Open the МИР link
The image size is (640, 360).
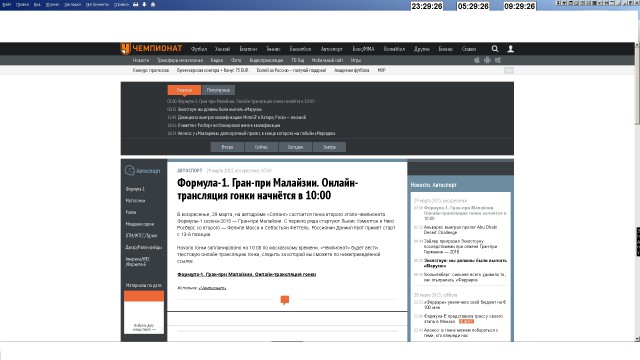382,70
